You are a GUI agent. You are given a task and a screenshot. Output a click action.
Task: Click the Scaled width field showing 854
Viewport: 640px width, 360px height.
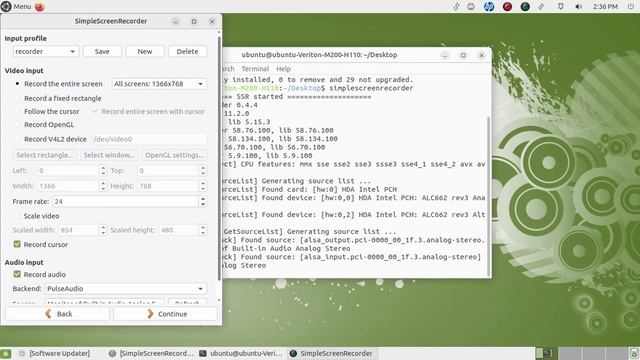point(79,230)
